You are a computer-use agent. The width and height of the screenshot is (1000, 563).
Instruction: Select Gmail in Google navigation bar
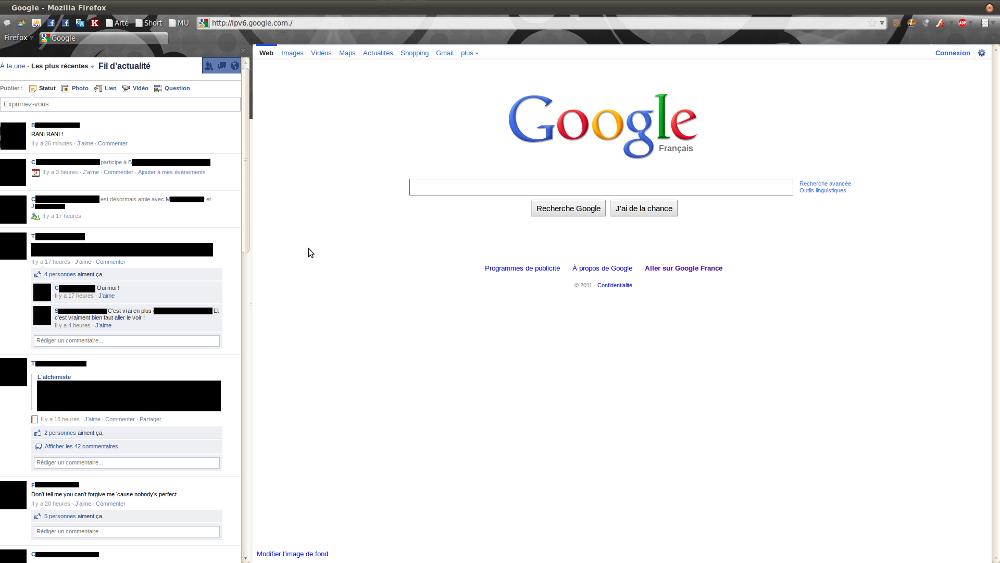pyautogui.click(x=445, y=53)
